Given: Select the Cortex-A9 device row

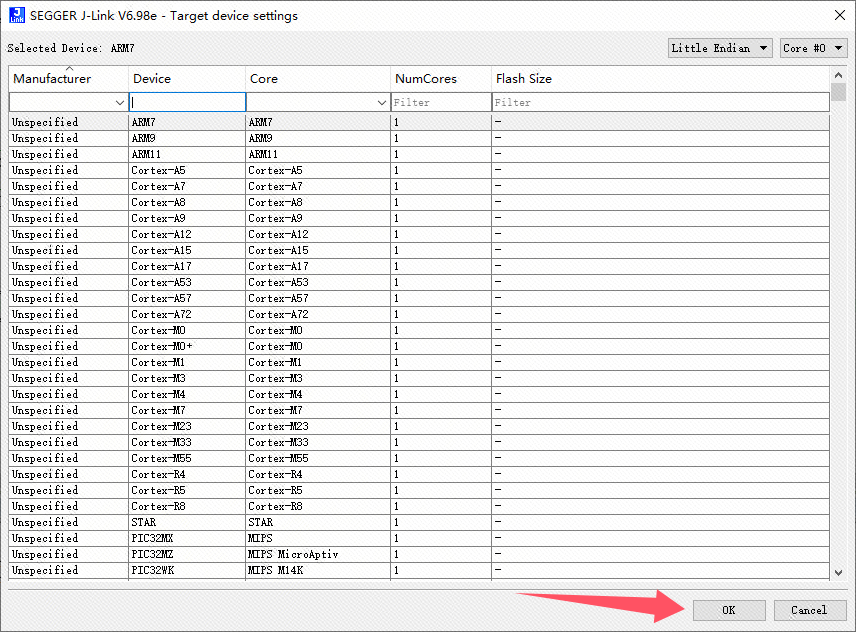Looking at the screenshot, I should 419,218.
